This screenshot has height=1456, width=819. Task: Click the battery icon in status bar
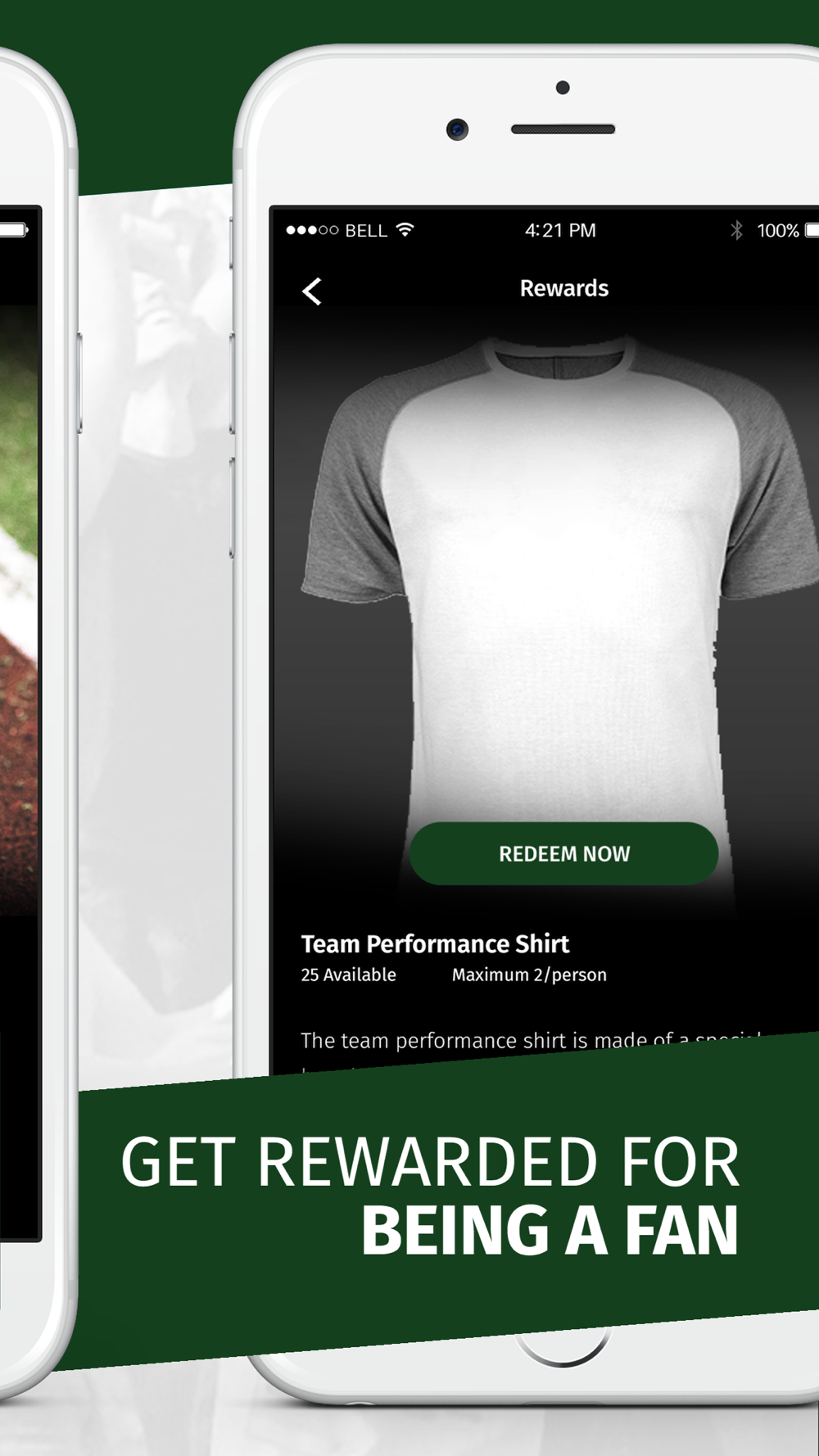[812, 230]
